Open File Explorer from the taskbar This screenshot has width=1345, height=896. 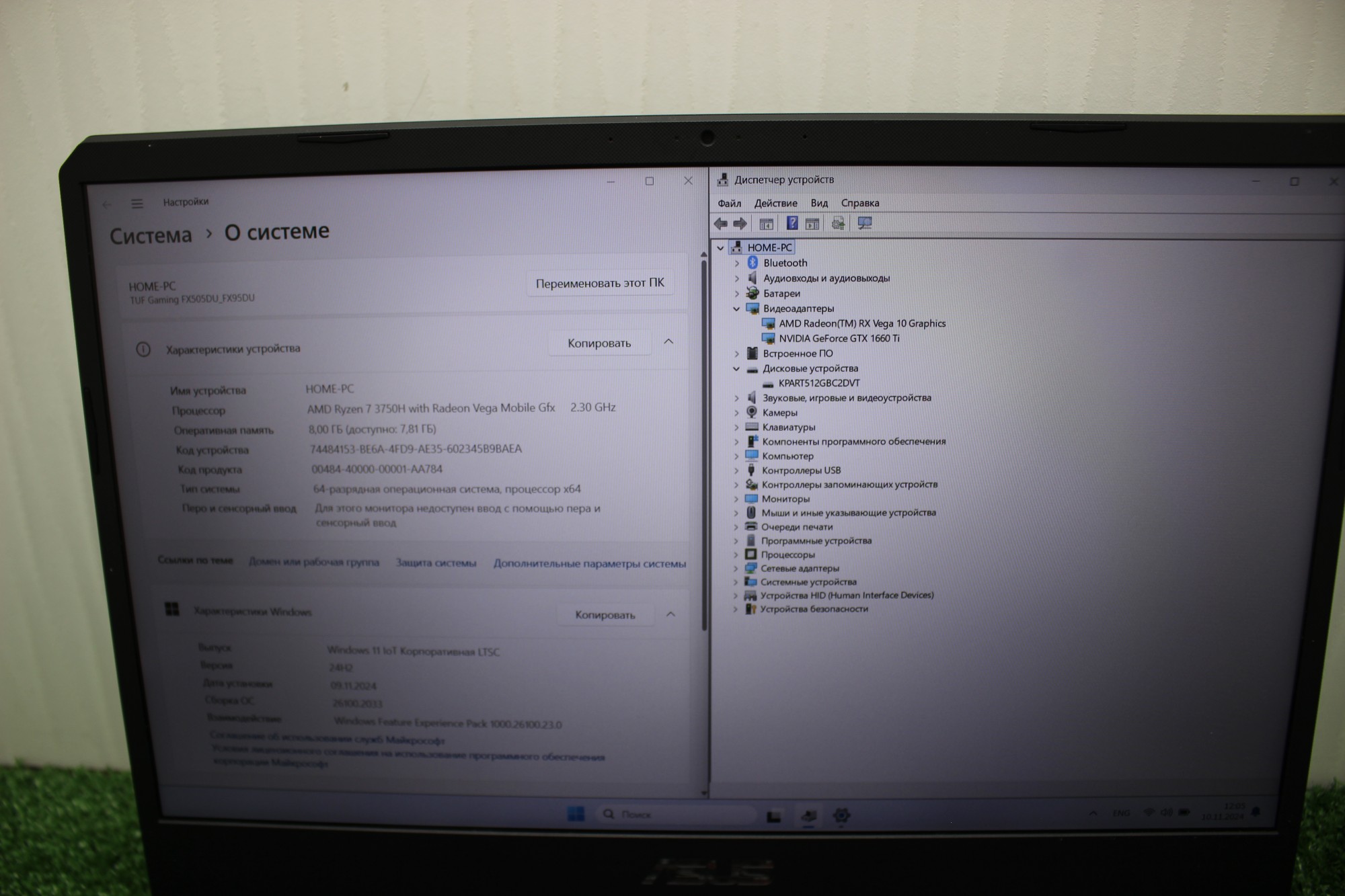774,816
